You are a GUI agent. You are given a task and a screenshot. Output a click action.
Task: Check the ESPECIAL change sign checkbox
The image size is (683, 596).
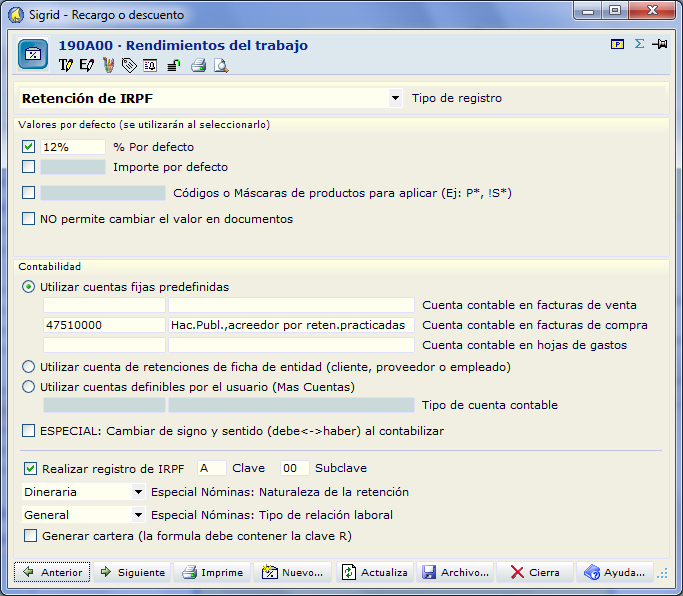tap(28, 431)
